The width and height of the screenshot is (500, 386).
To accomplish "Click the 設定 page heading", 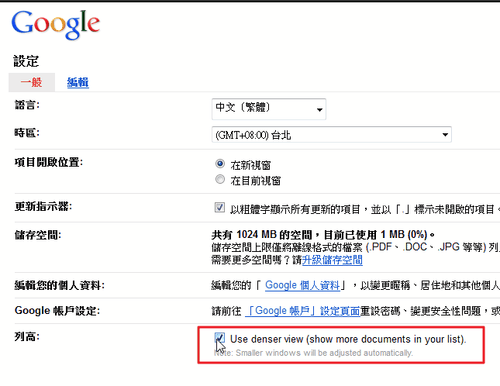I will click(x=26, y=61).
